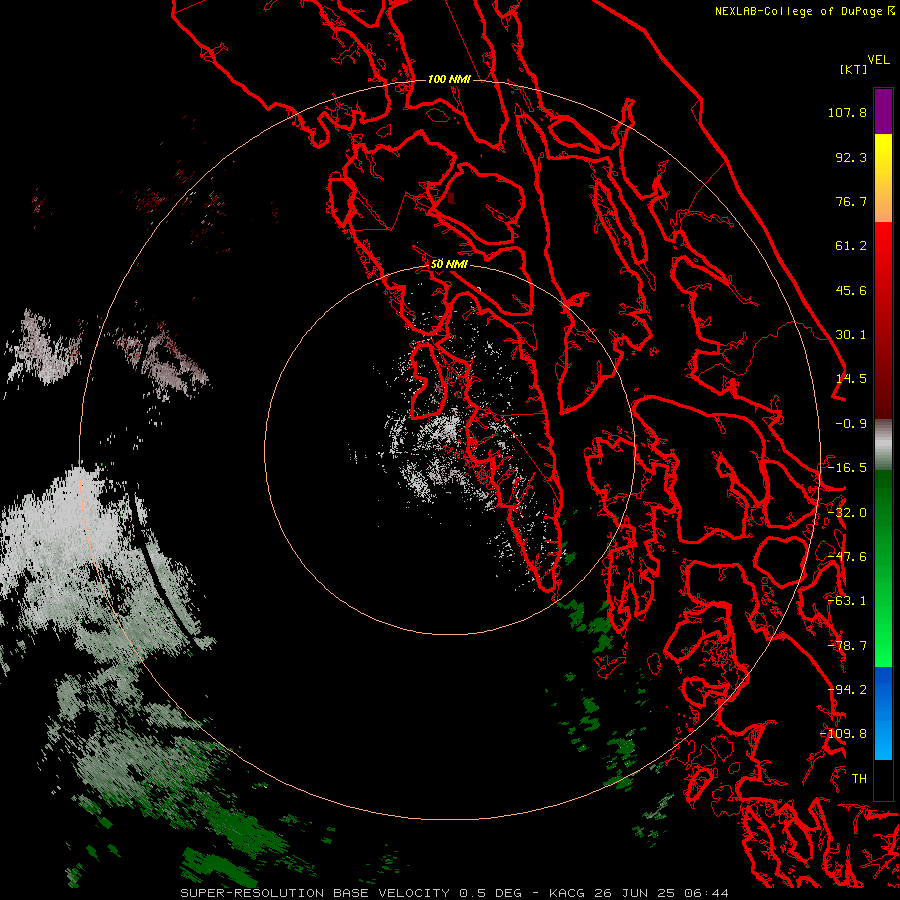Click the TH legend label
Viewport: 900px width, 900px height.
click(859, 779)
